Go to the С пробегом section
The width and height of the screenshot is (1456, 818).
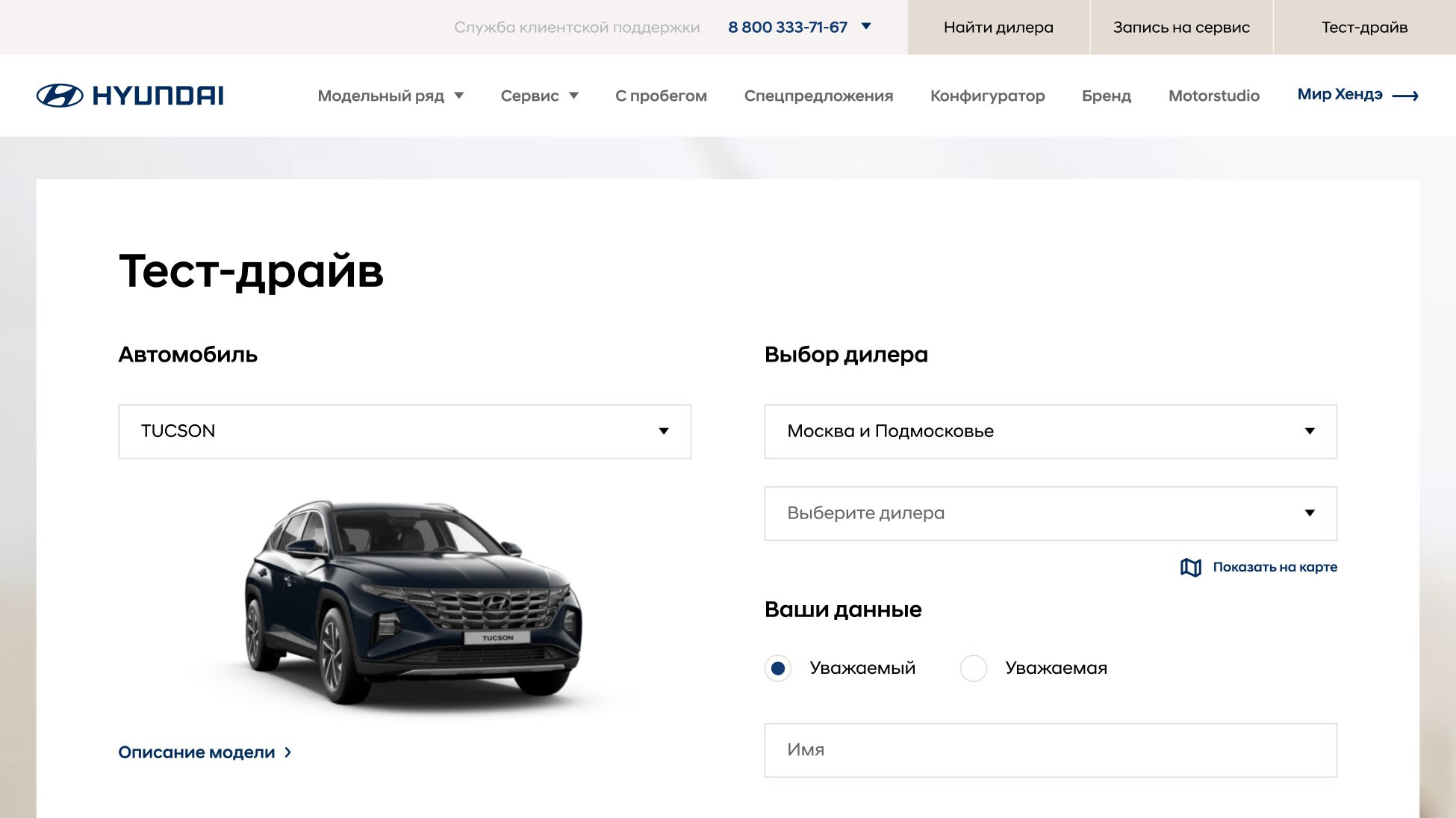(x=661, y=96)
